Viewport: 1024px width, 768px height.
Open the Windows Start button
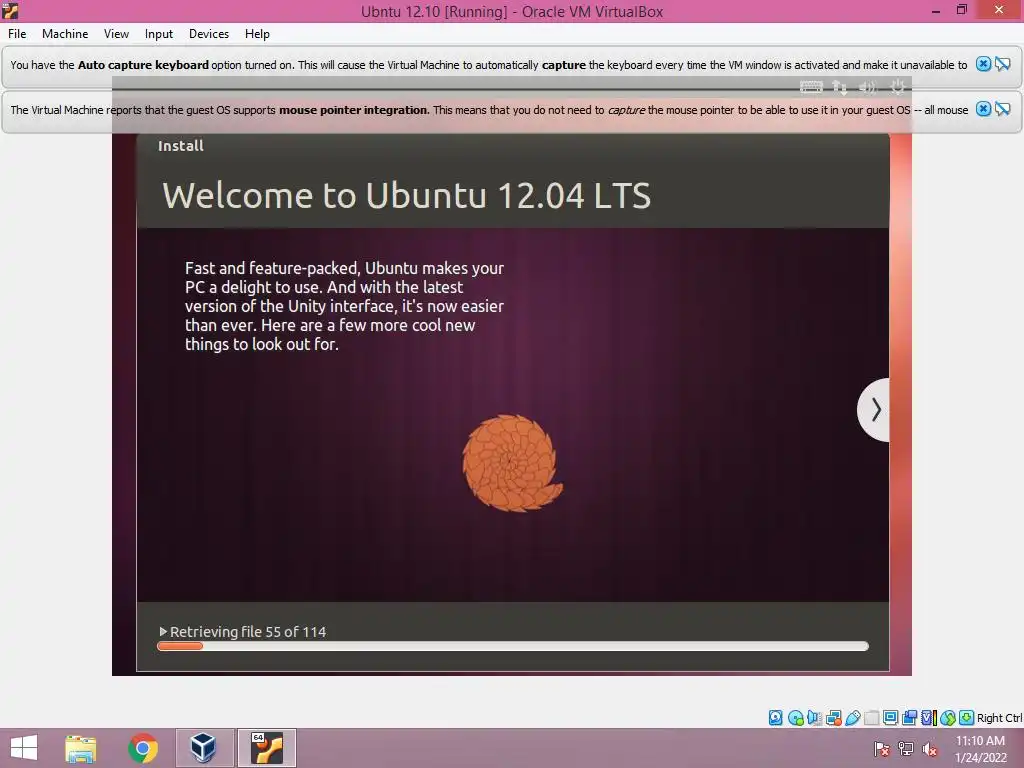pos(24,748)
